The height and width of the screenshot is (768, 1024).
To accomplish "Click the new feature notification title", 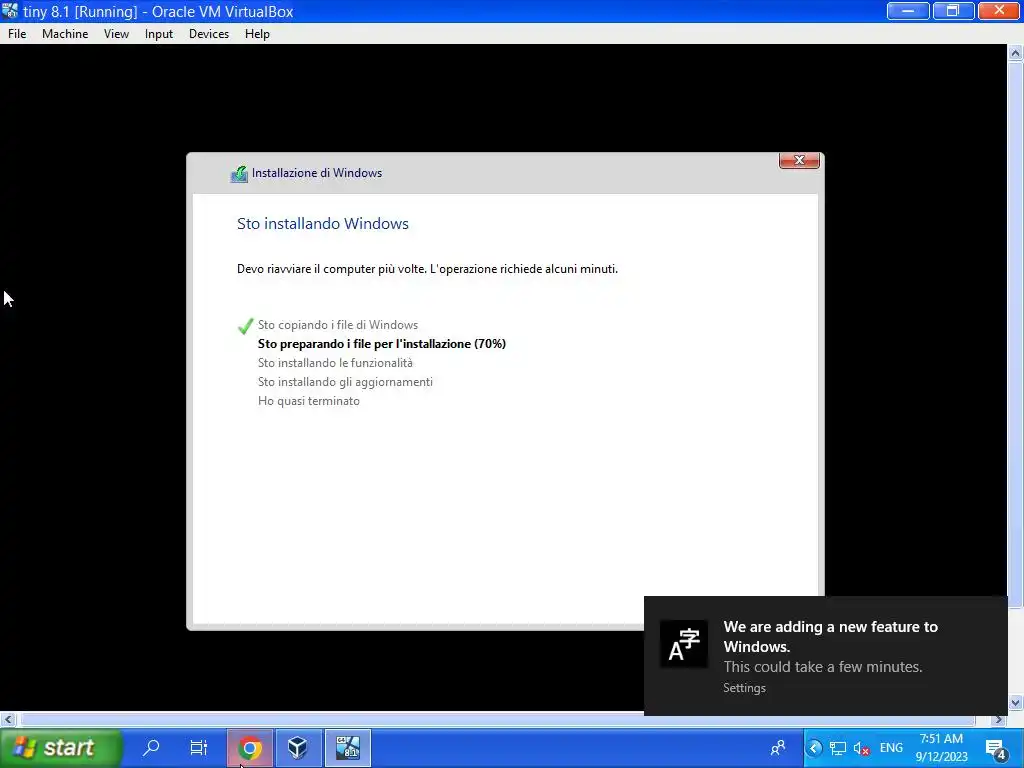I will tap(831, 637).
